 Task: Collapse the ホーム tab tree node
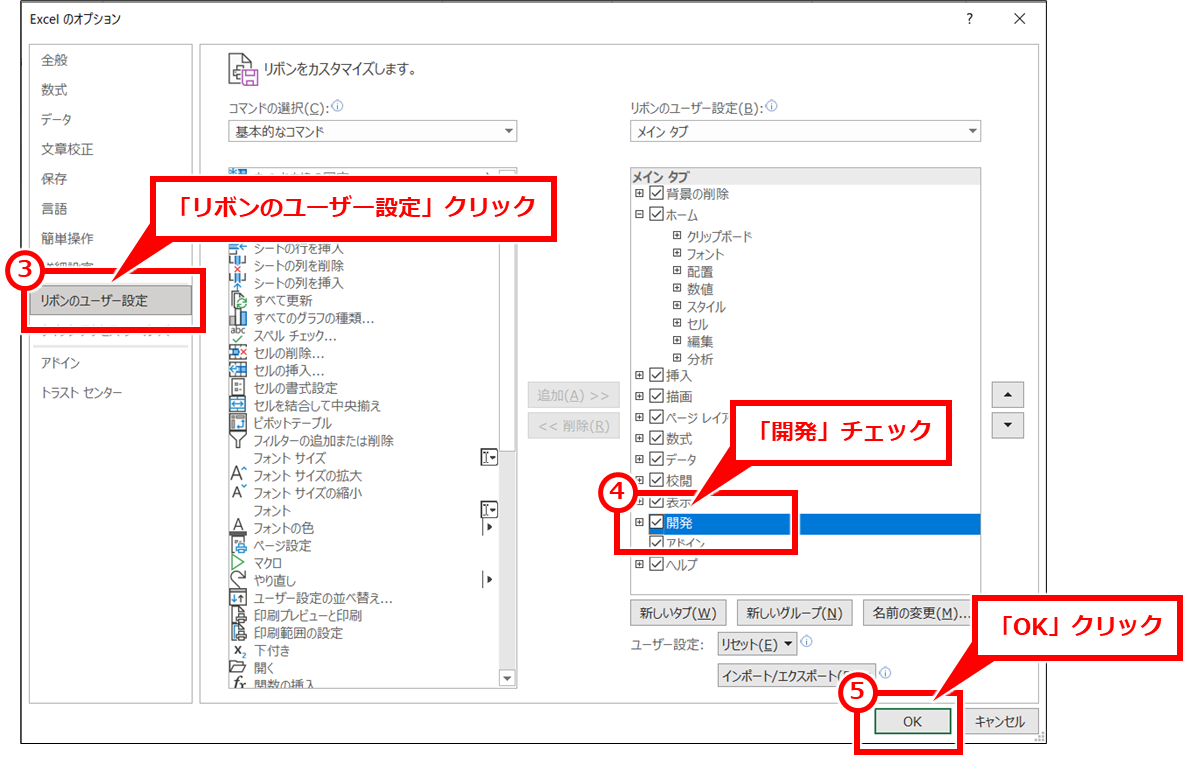(638, 214)
